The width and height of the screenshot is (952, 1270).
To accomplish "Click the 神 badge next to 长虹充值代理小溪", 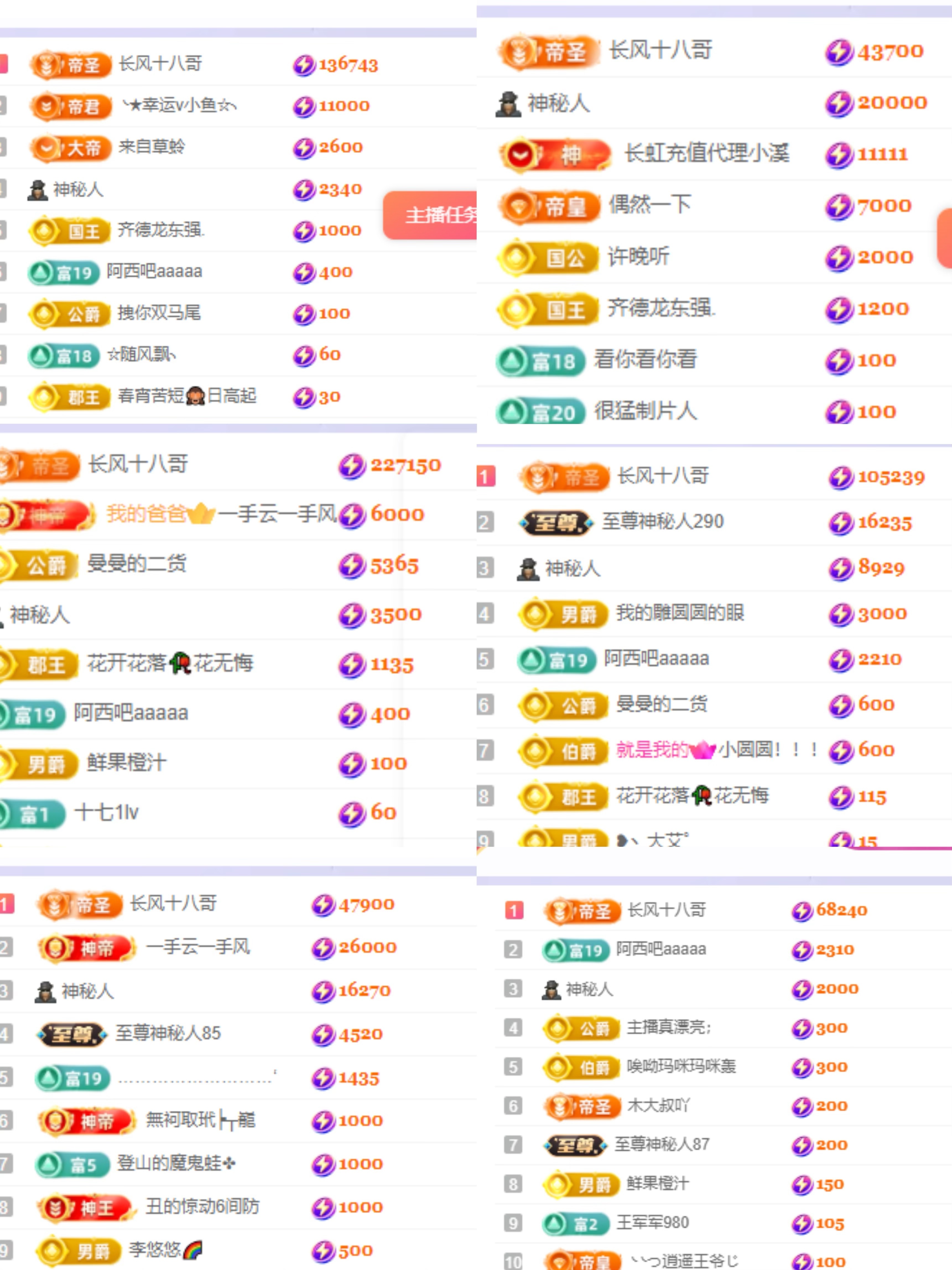I will tap(555, 154).
